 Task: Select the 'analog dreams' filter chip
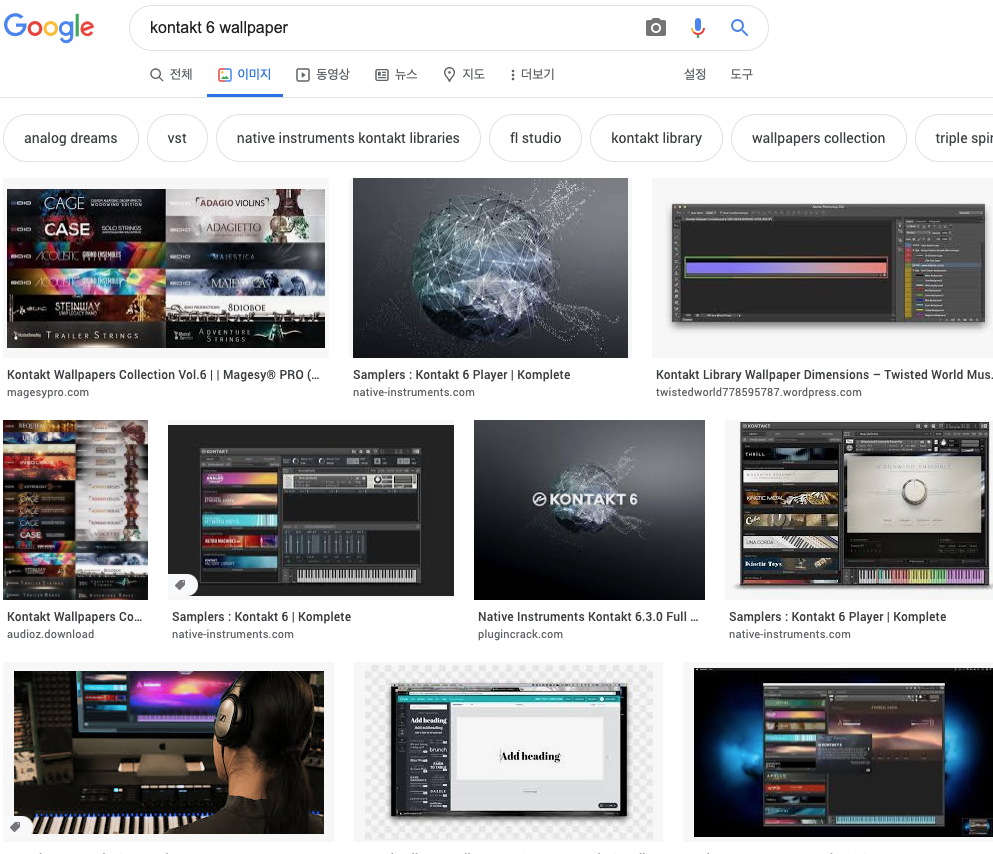coord(71,138)
